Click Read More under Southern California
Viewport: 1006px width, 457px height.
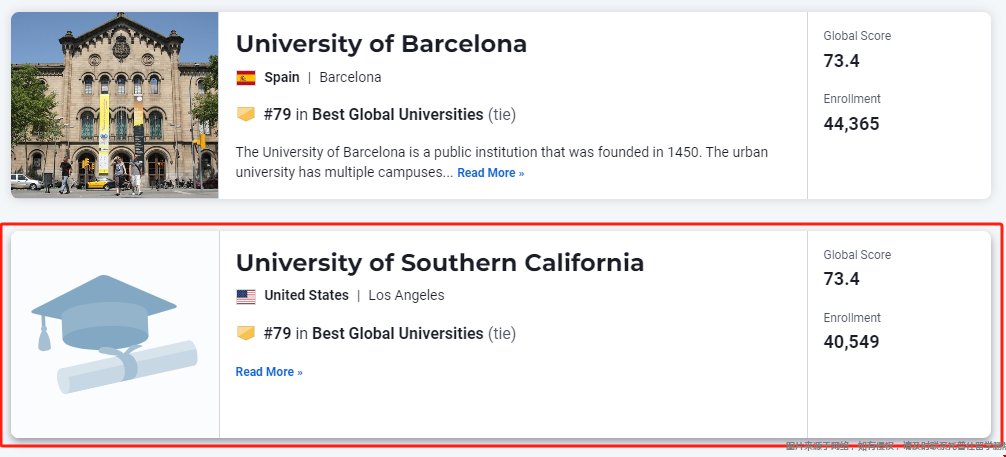[269, 372]
